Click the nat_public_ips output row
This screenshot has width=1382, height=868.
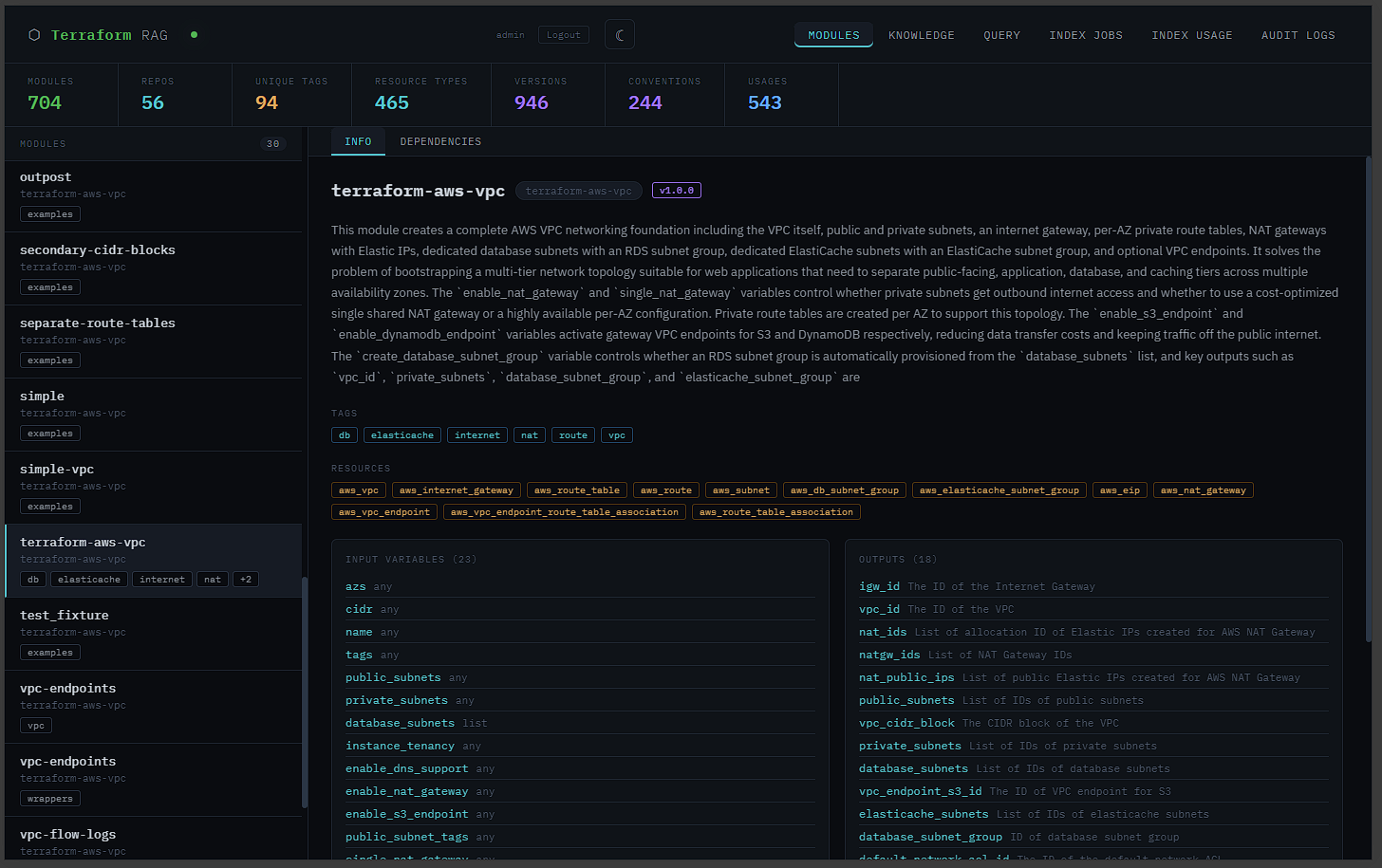1093,677
